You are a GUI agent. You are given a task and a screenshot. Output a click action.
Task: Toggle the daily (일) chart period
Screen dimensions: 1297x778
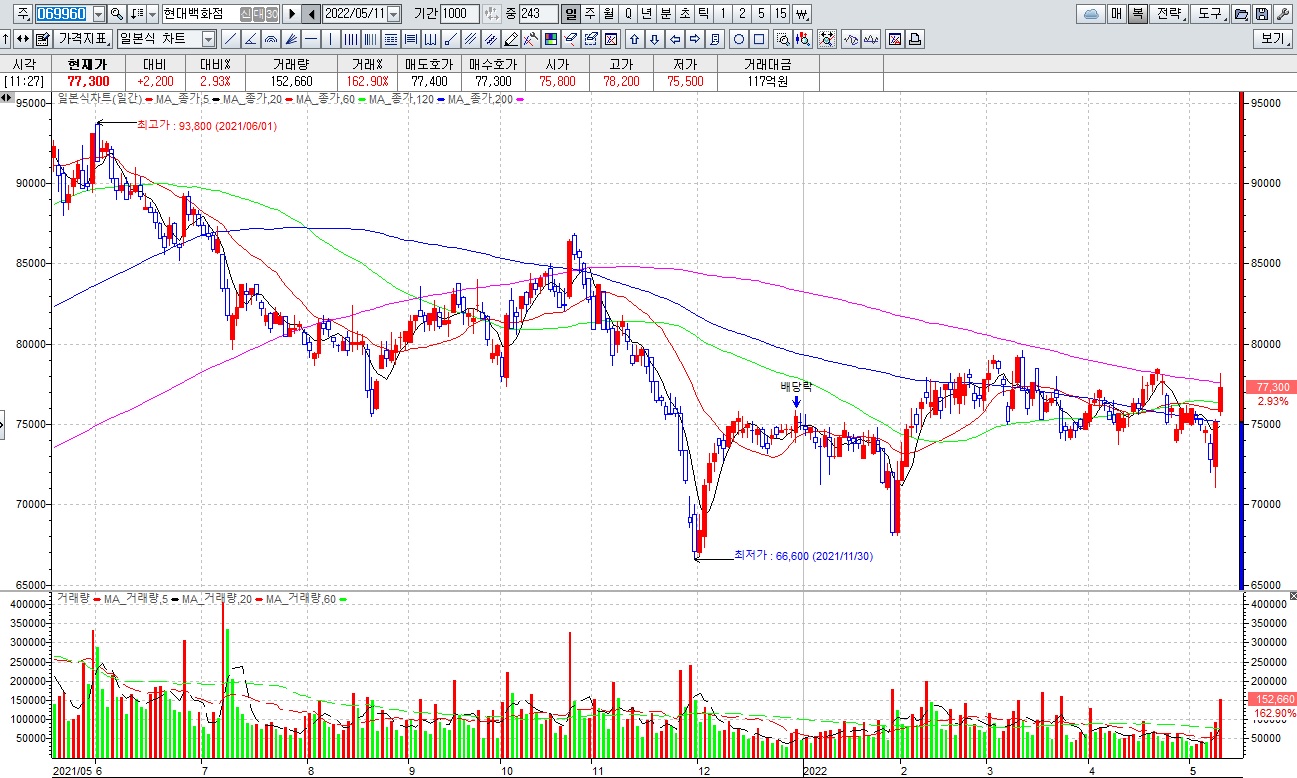[570, 14]
